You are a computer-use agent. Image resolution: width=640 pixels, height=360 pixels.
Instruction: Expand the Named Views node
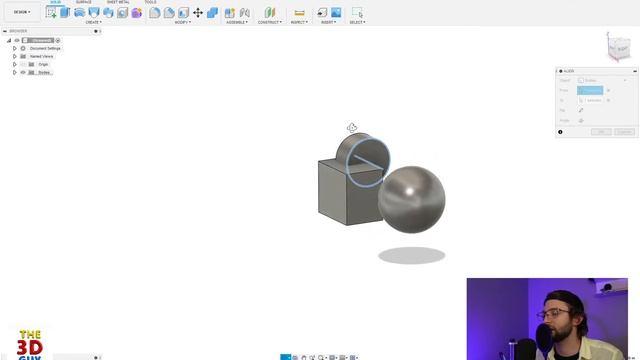[x=15, y=56]
